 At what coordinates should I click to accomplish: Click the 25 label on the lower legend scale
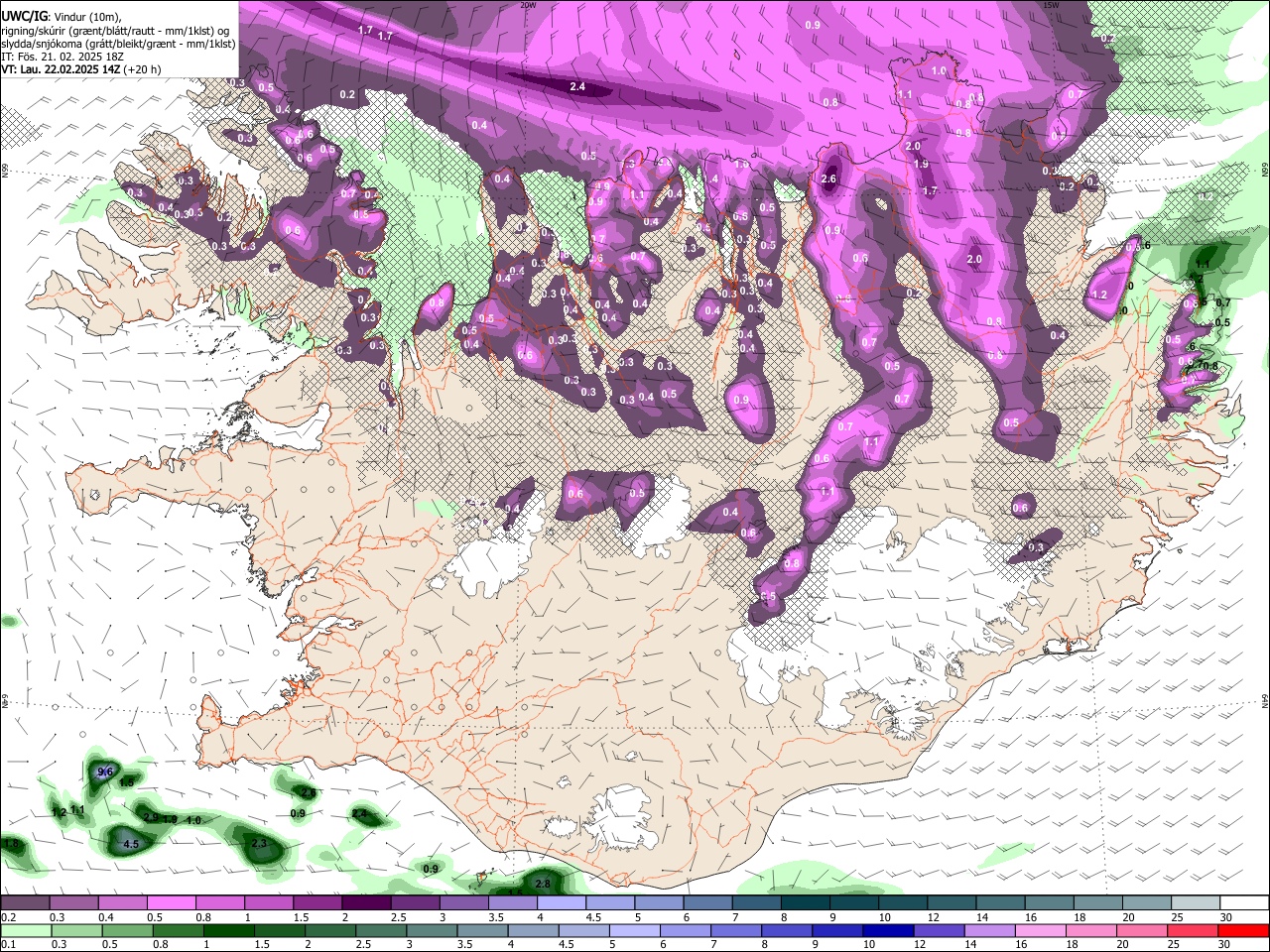(1175, 944)
